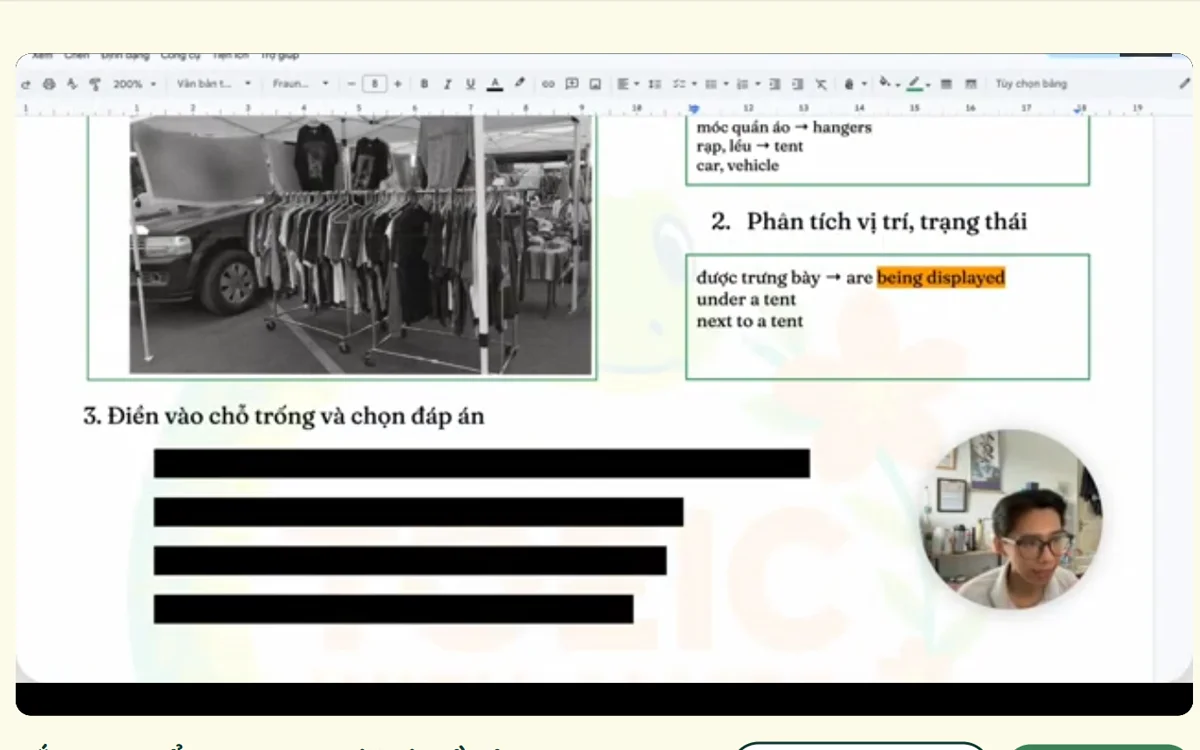1200x750 pixels.
Task: Select the clothing racks photo
Action: pyautogui.click(x=361, y=245)
